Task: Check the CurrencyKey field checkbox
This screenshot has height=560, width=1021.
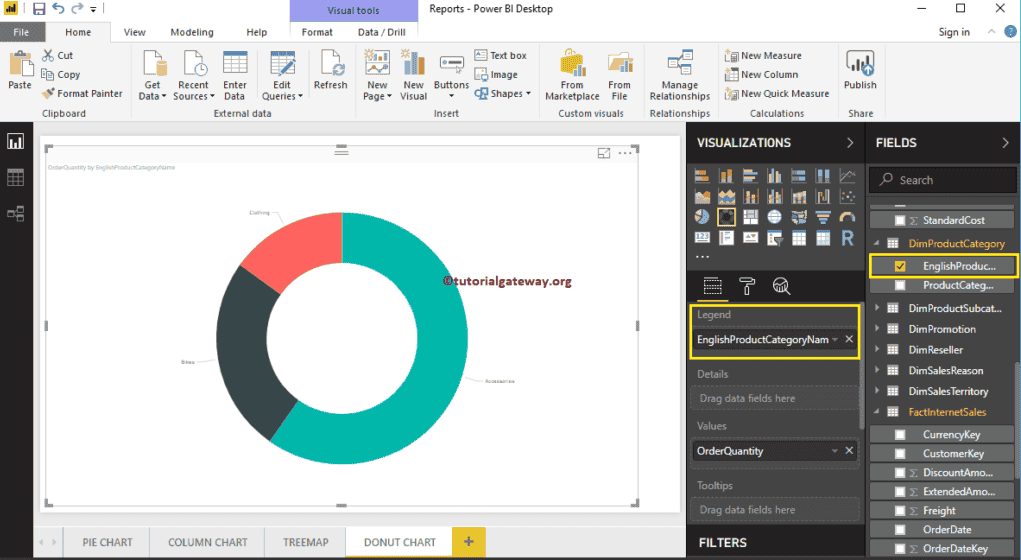Action: pos(900,434)
